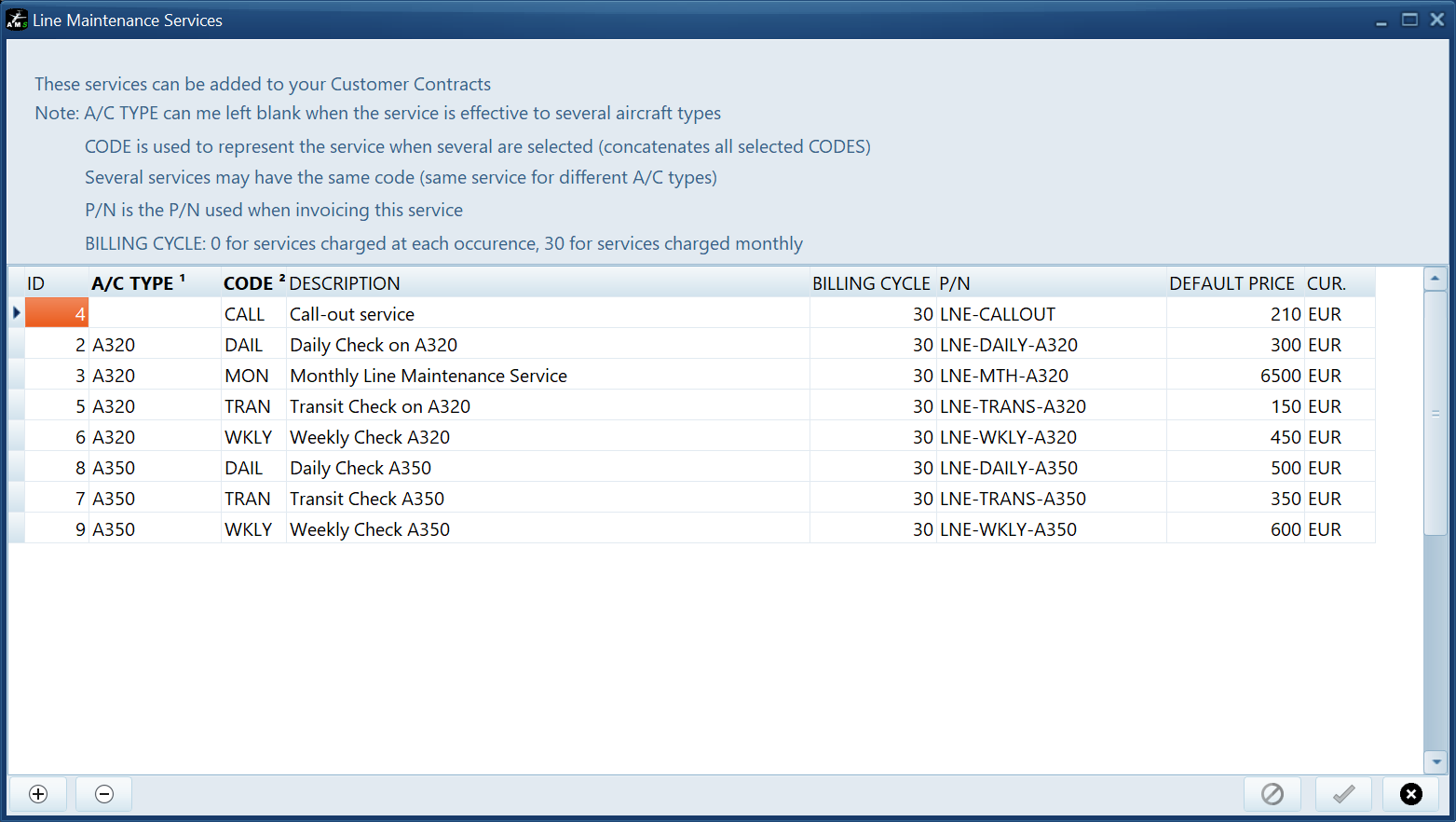Select the default price 350 cell
This screenshot has height=822, width=1456.
[x=1234, y=499]
